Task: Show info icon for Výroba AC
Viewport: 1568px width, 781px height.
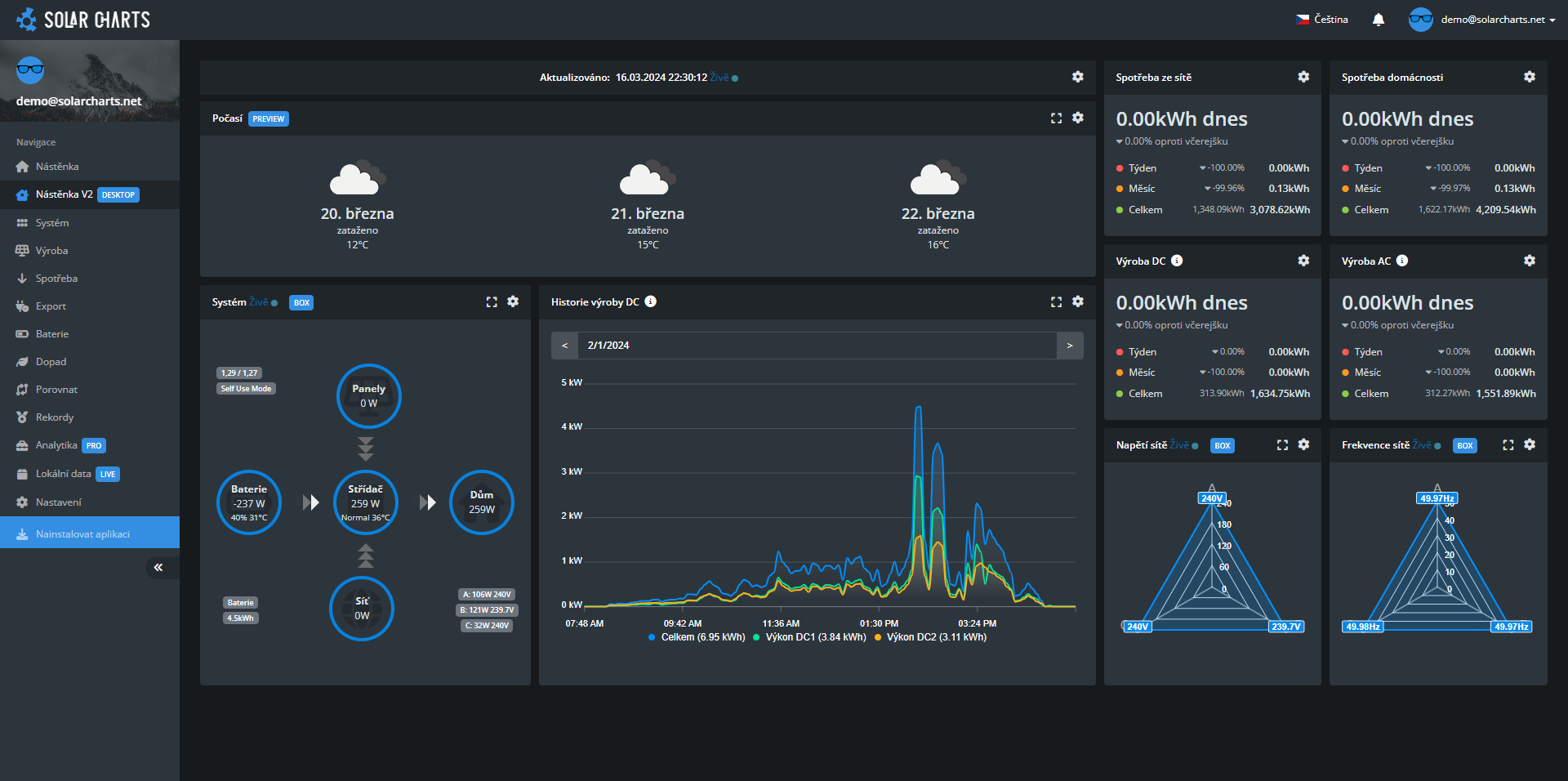Action: click(x=1402, y=261)
